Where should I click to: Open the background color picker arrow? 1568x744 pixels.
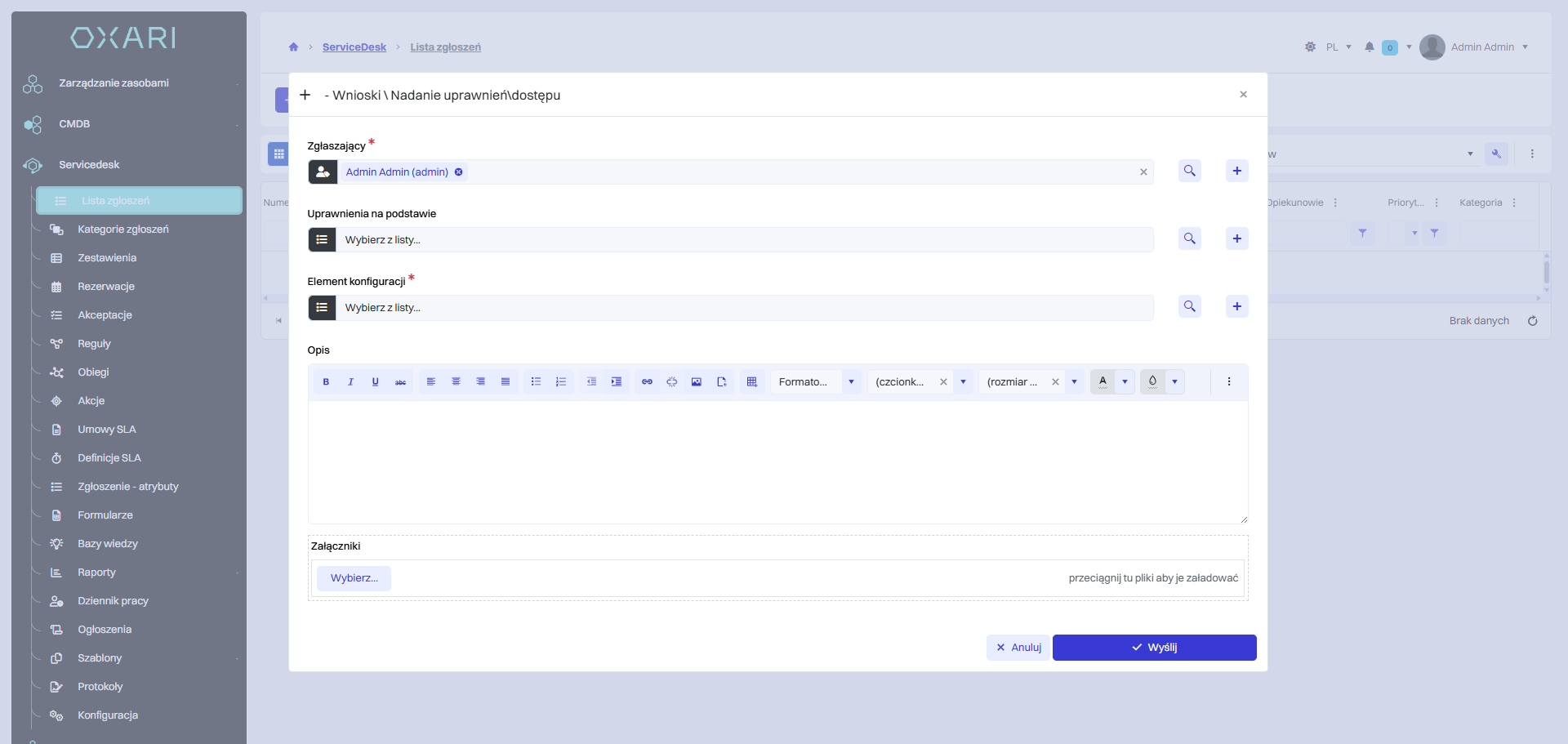pos(1175,382)
